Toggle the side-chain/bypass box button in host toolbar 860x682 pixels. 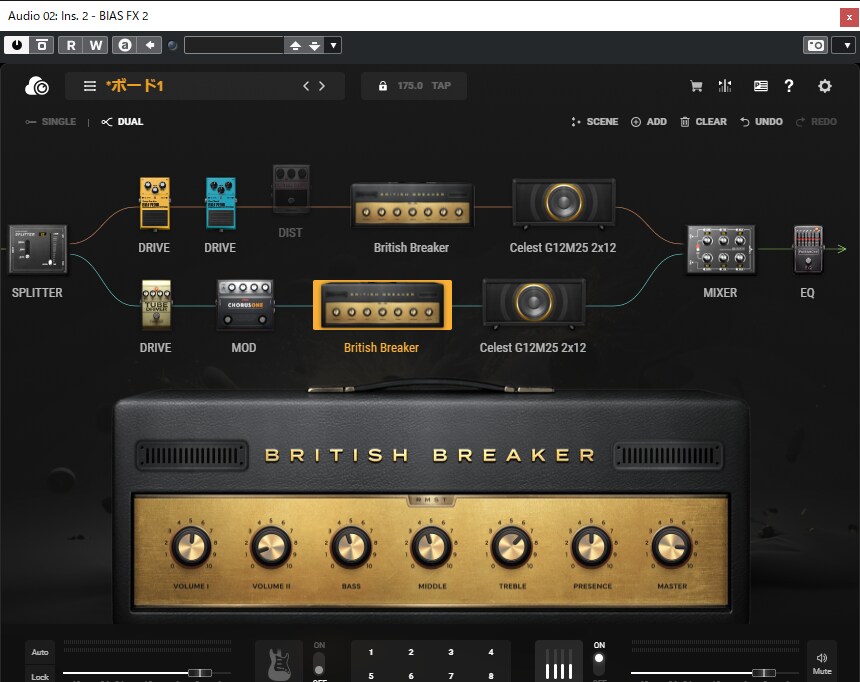click(x=41, y=45)
